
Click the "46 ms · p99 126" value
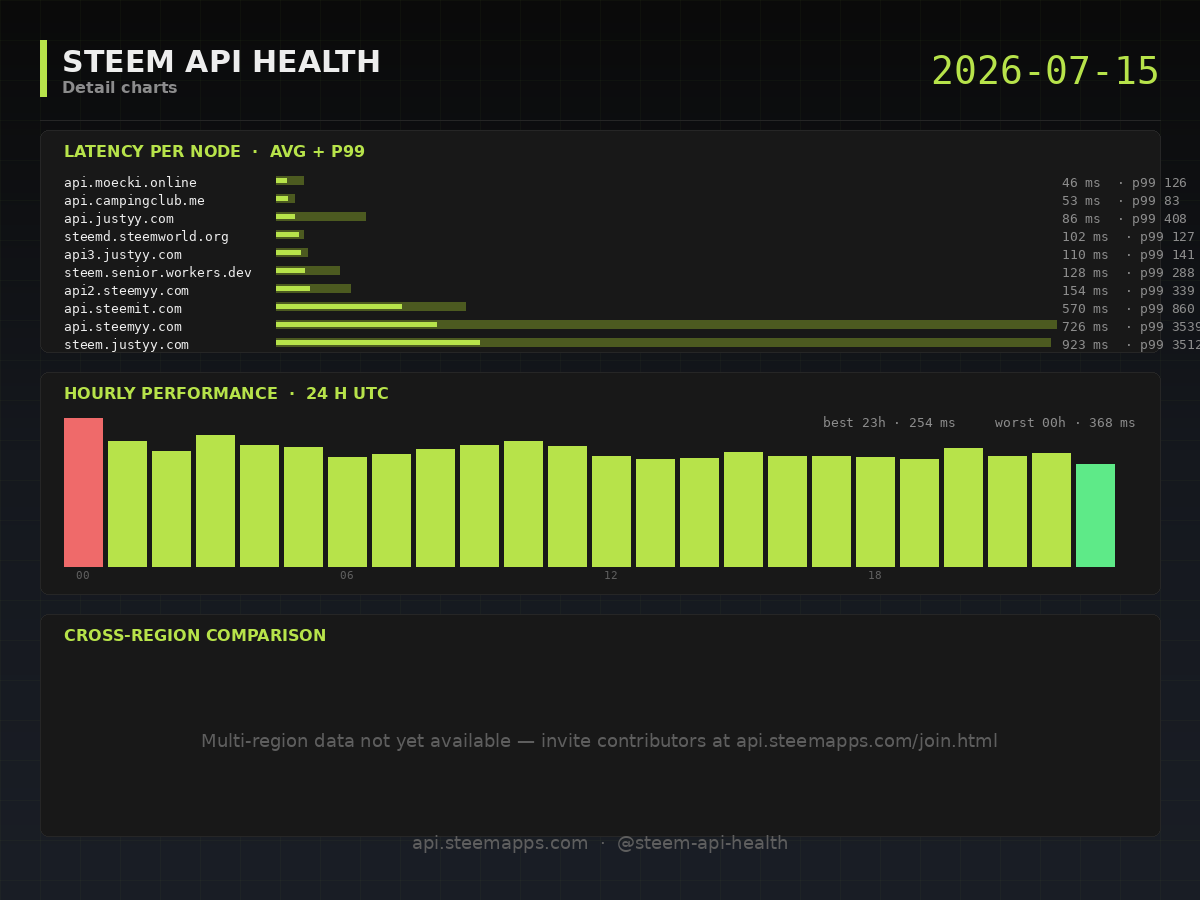tap(1124, 183)
